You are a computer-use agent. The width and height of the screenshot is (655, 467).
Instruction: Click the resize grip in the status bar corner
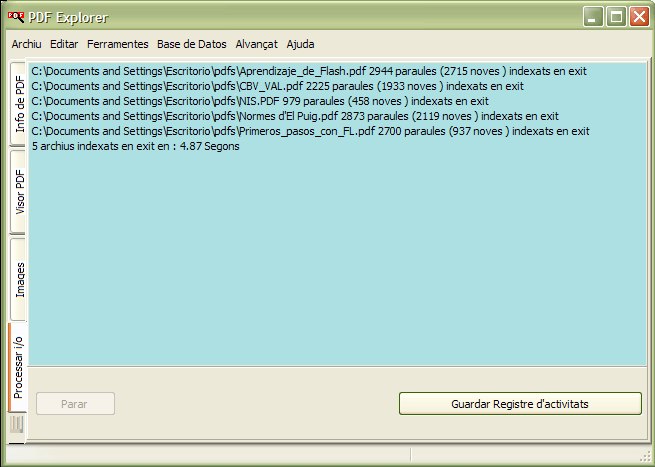click(x=645, y=457)
